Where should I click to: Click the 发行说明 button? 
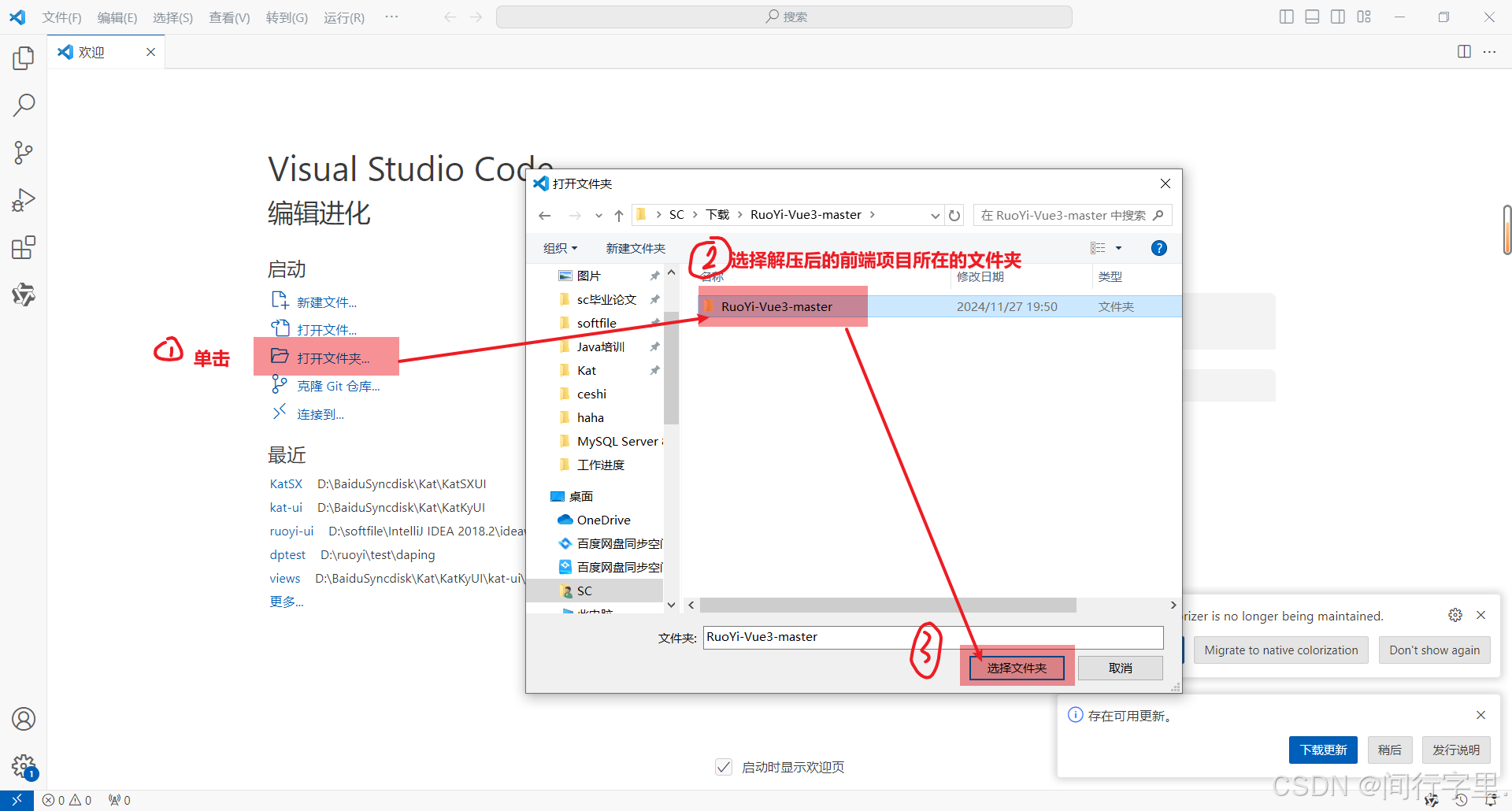coord(1456,750)
